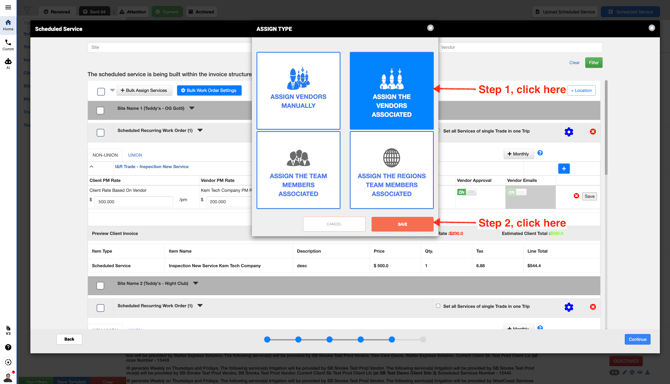This screenshot has height=384, width=670.
Task: Open dropdown arrow beside bulk checkbox
Action: pyautogui.click(x=112, y=90)
